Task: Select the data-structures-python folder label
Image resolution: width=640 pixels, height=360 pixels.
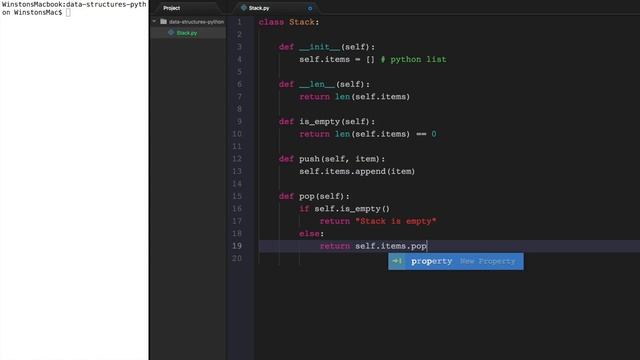Action: pyautogui.click(x=196, y=22)
